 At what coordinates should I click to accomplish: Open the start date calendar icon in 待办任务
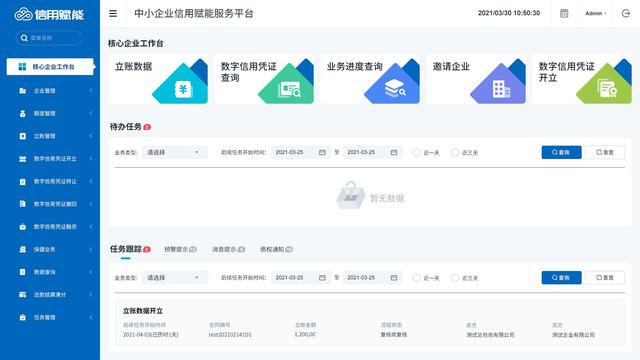click(x=322, y=152)
